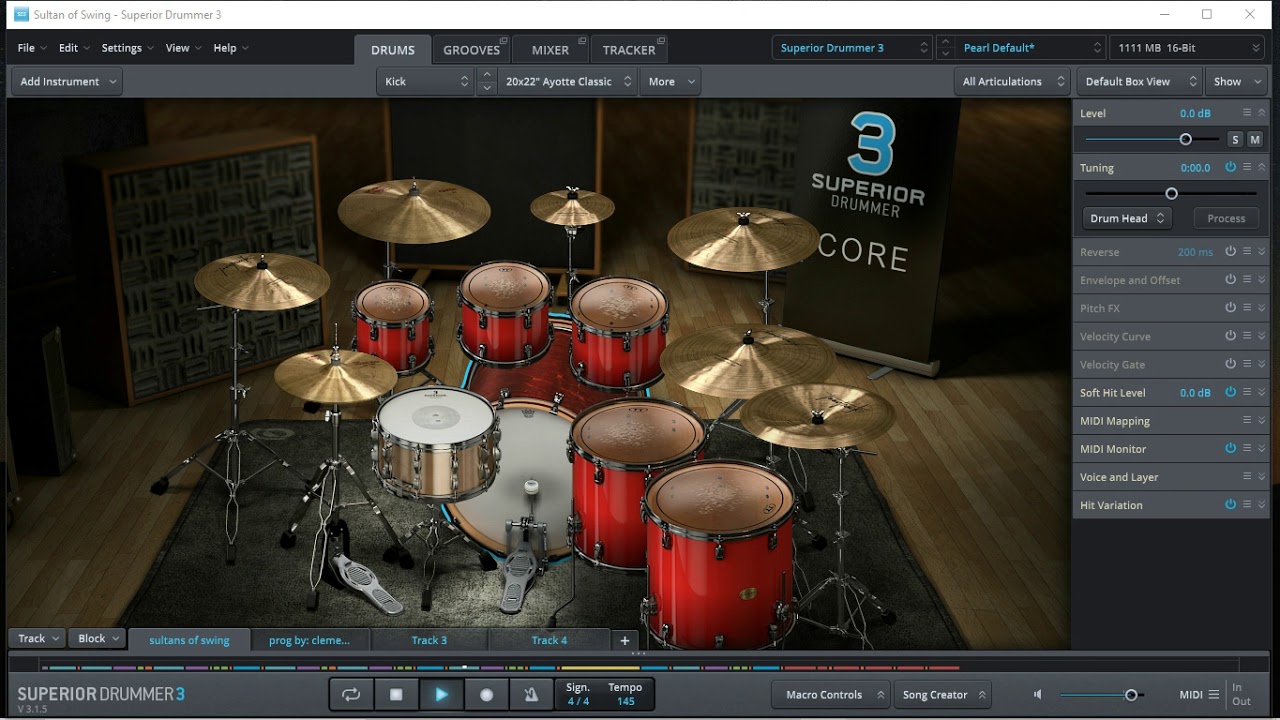The image size is (1280, 720).
Task: Click the Process button
Action: (1226, 218)
